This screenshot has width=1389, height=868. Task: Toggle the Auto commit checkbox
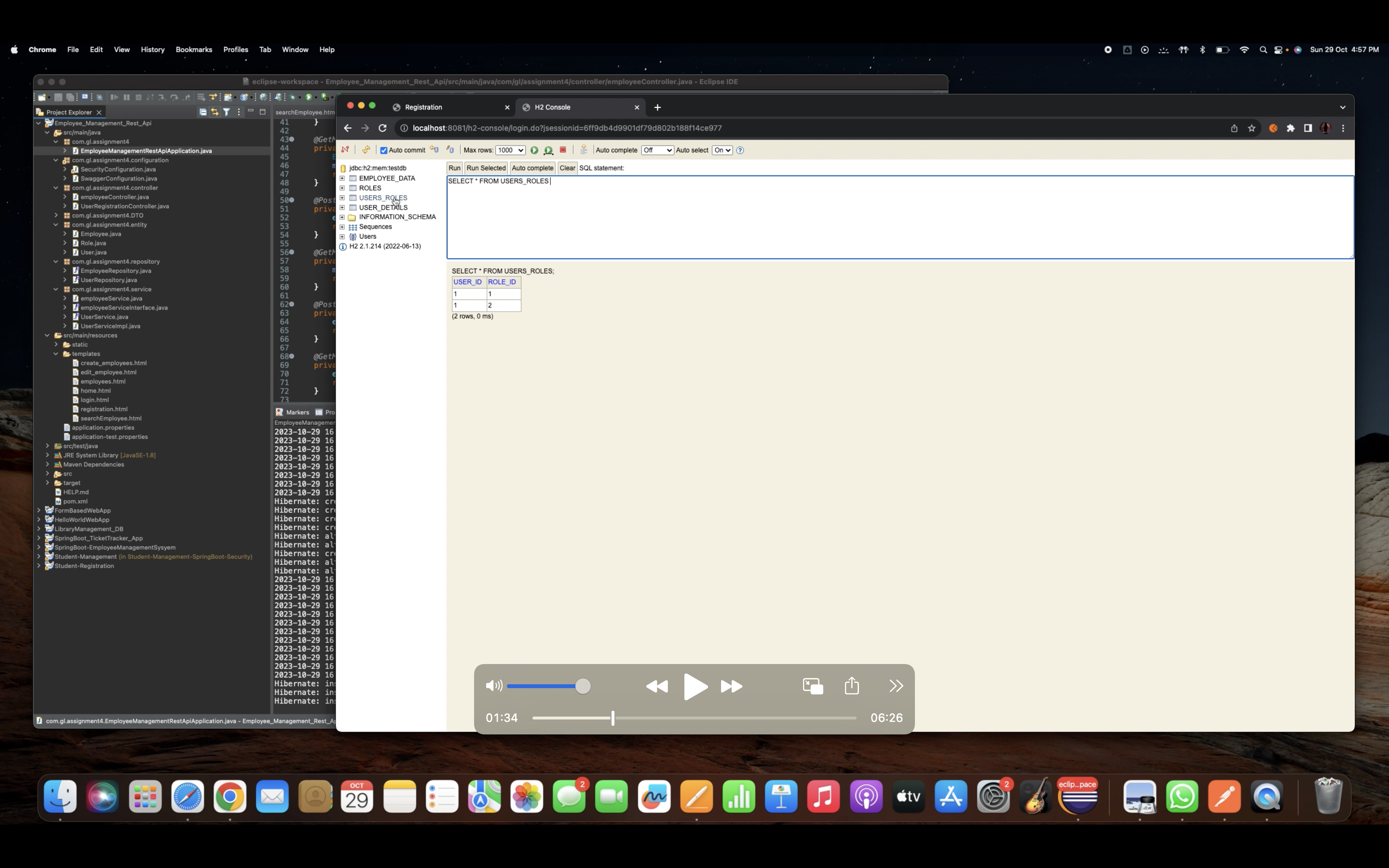[x=384, y=150]
